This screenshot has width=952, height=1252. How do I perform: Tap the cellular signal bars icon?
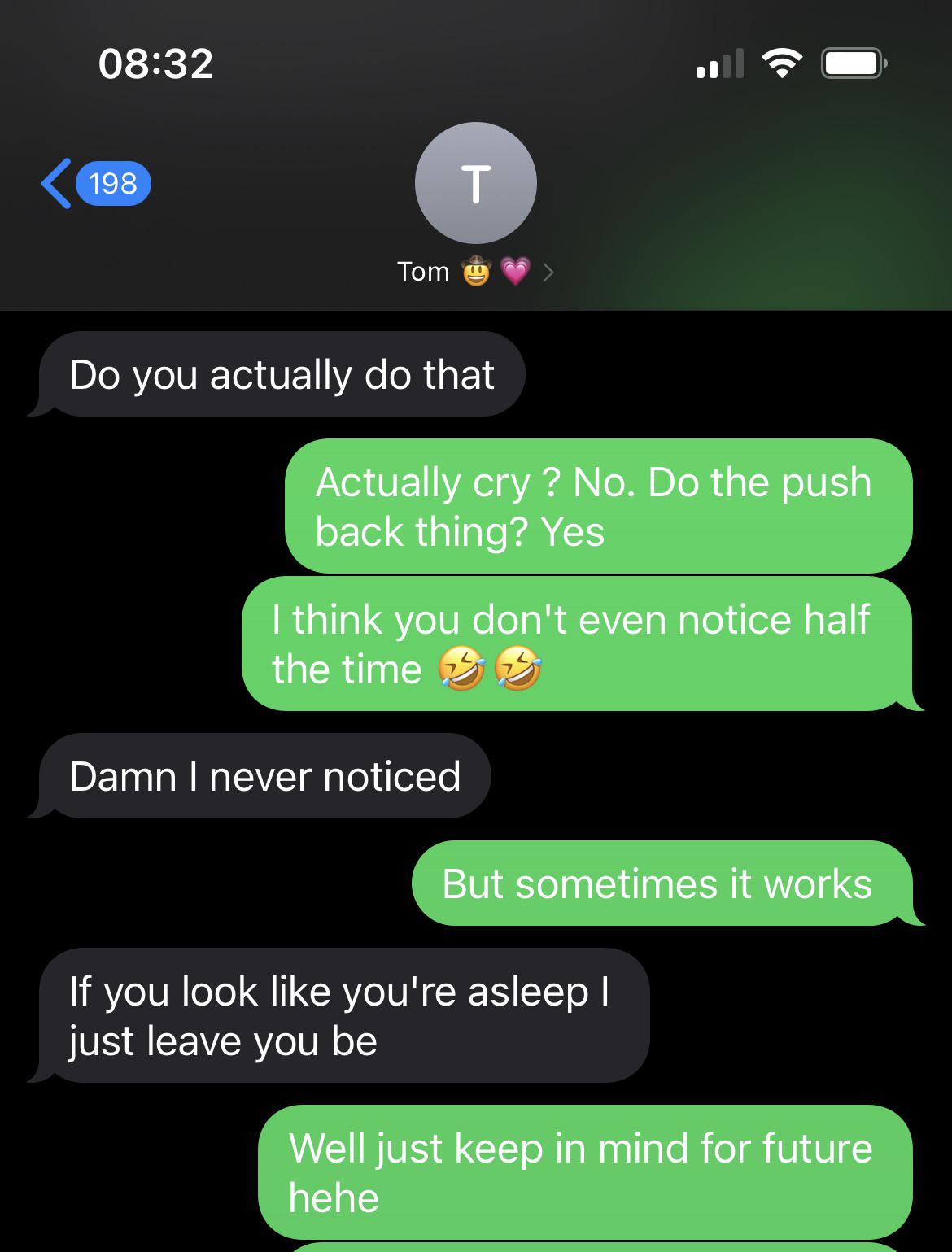tap(719, 63)
